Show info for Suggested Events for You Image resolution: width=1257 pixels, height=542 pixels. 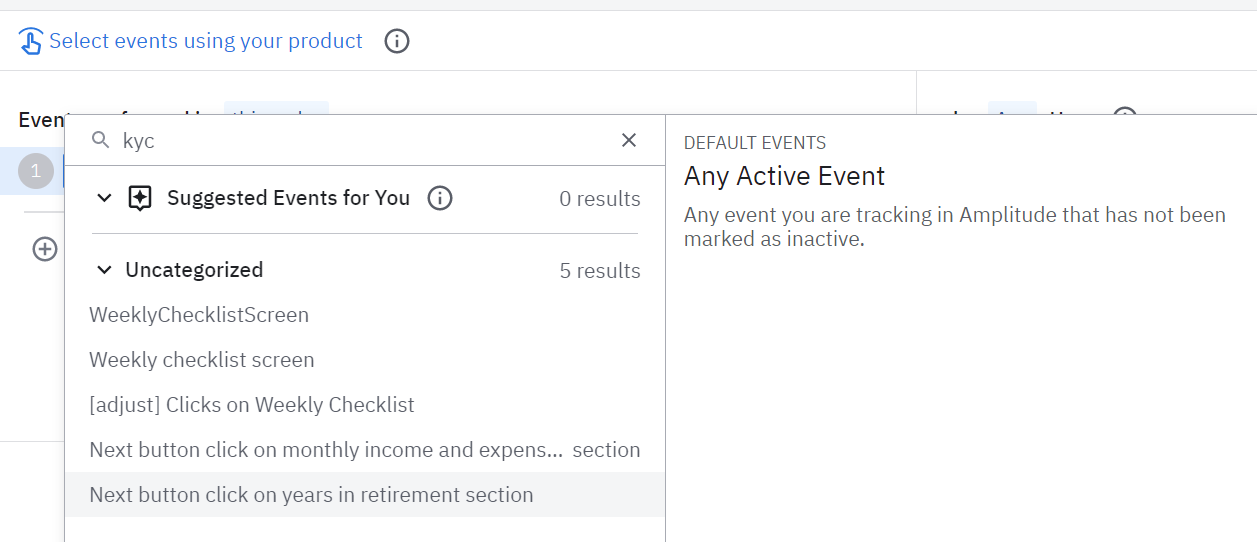439,198
